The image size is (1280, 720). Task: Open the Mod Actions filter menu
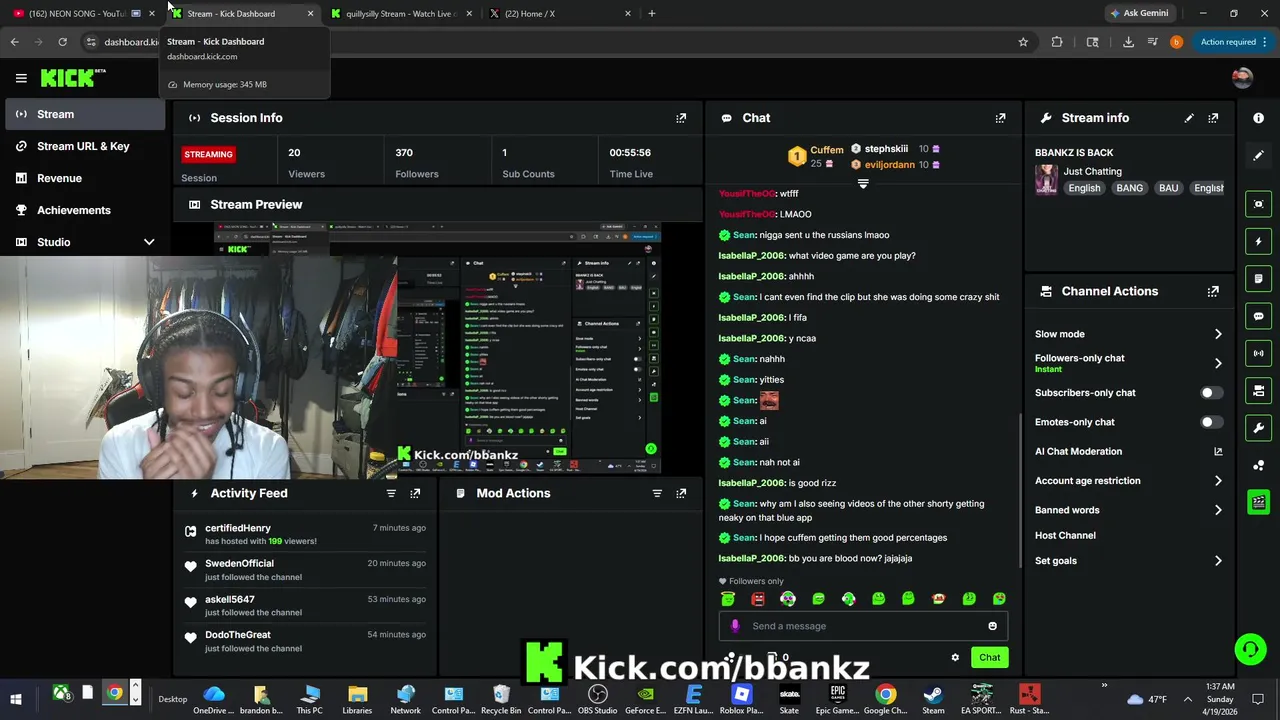[657, 493]
